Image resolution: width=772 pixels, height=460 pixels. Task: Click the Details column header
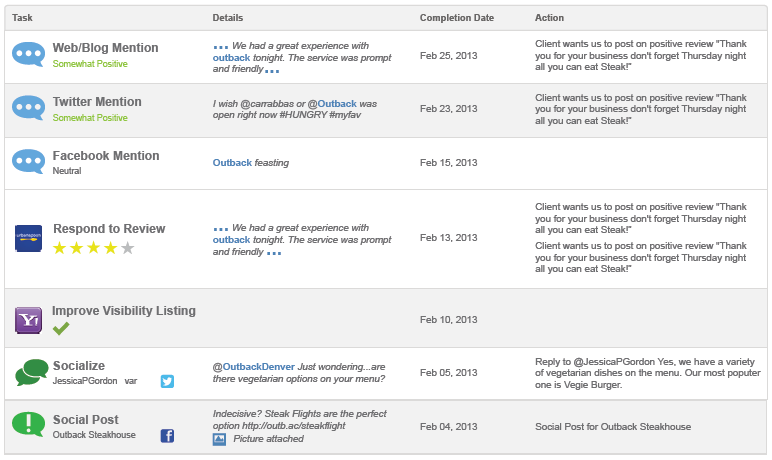(x=228, y=18)
